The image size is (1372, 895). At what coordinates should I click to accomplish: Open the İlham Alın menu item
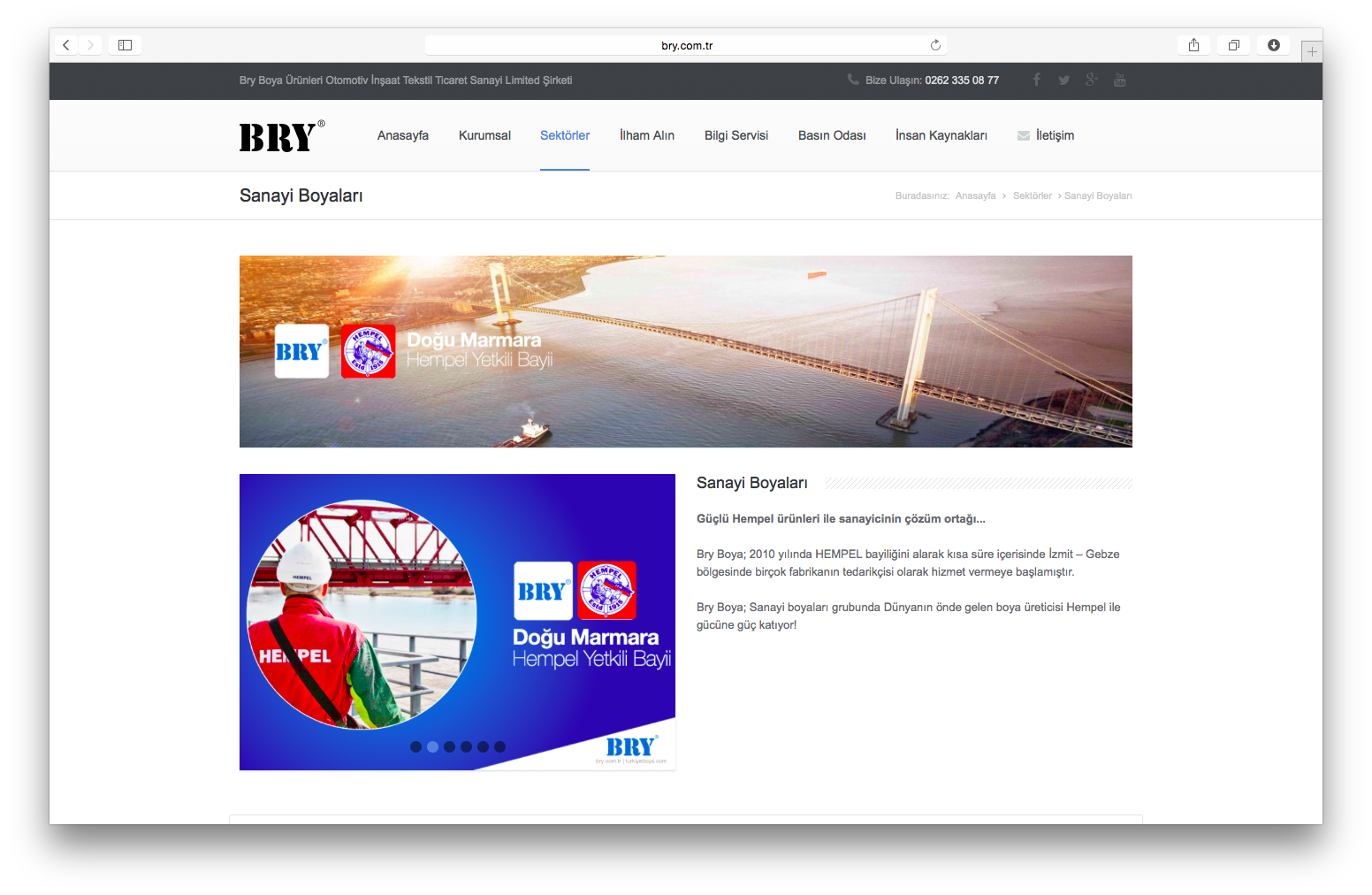[x=647, y=135]
